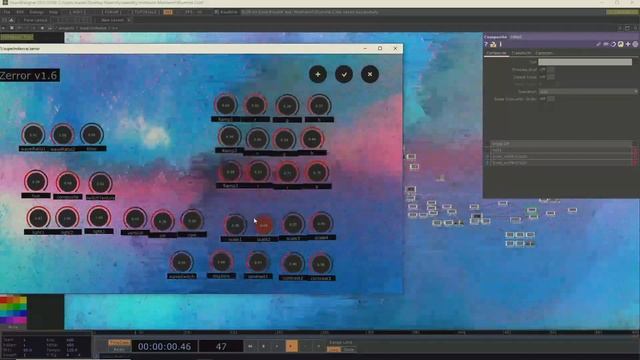Open operator help question-mark icon

pos(486,44)
